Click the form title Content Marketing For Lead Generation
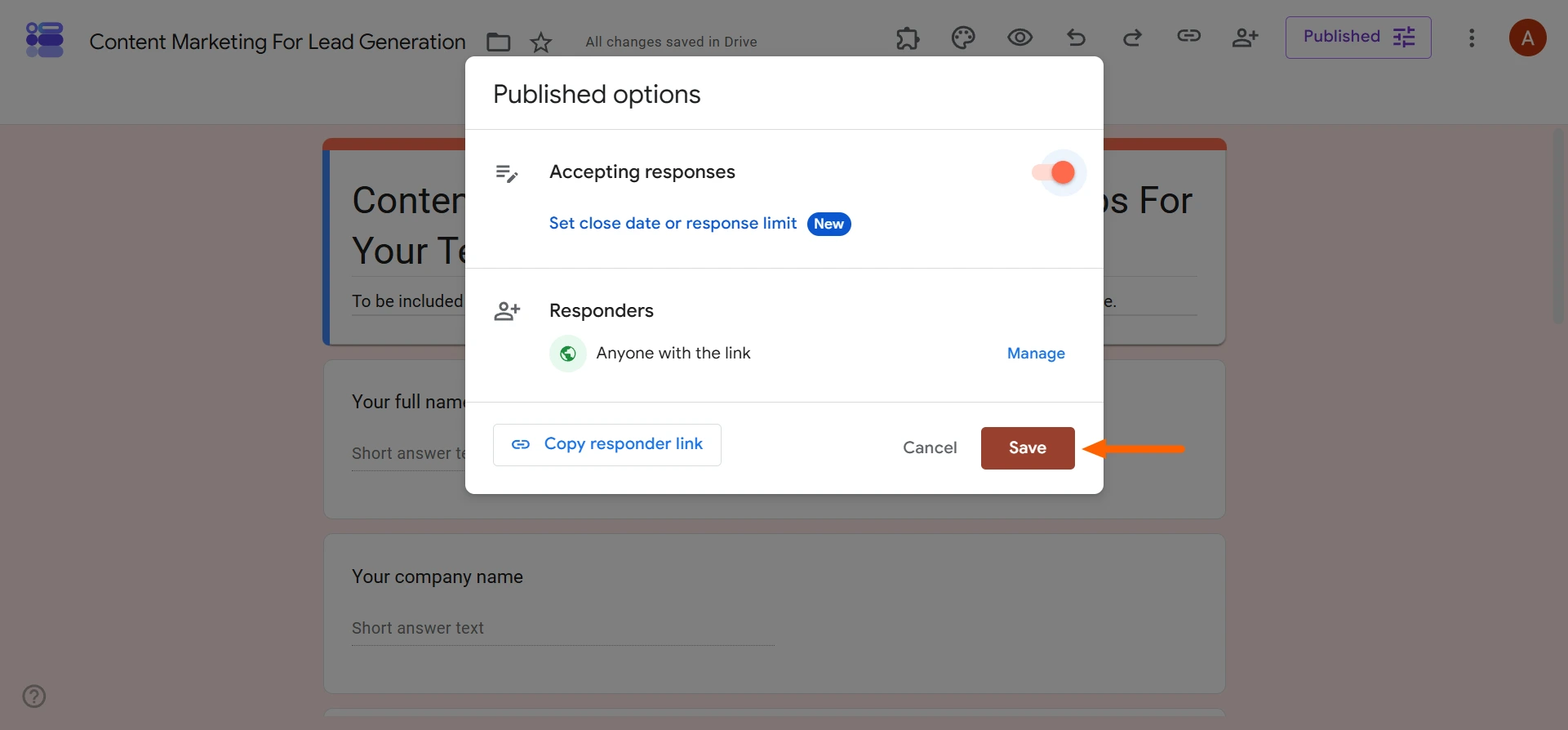Viewport: 1568px width, 730px height. coord(278,42)
